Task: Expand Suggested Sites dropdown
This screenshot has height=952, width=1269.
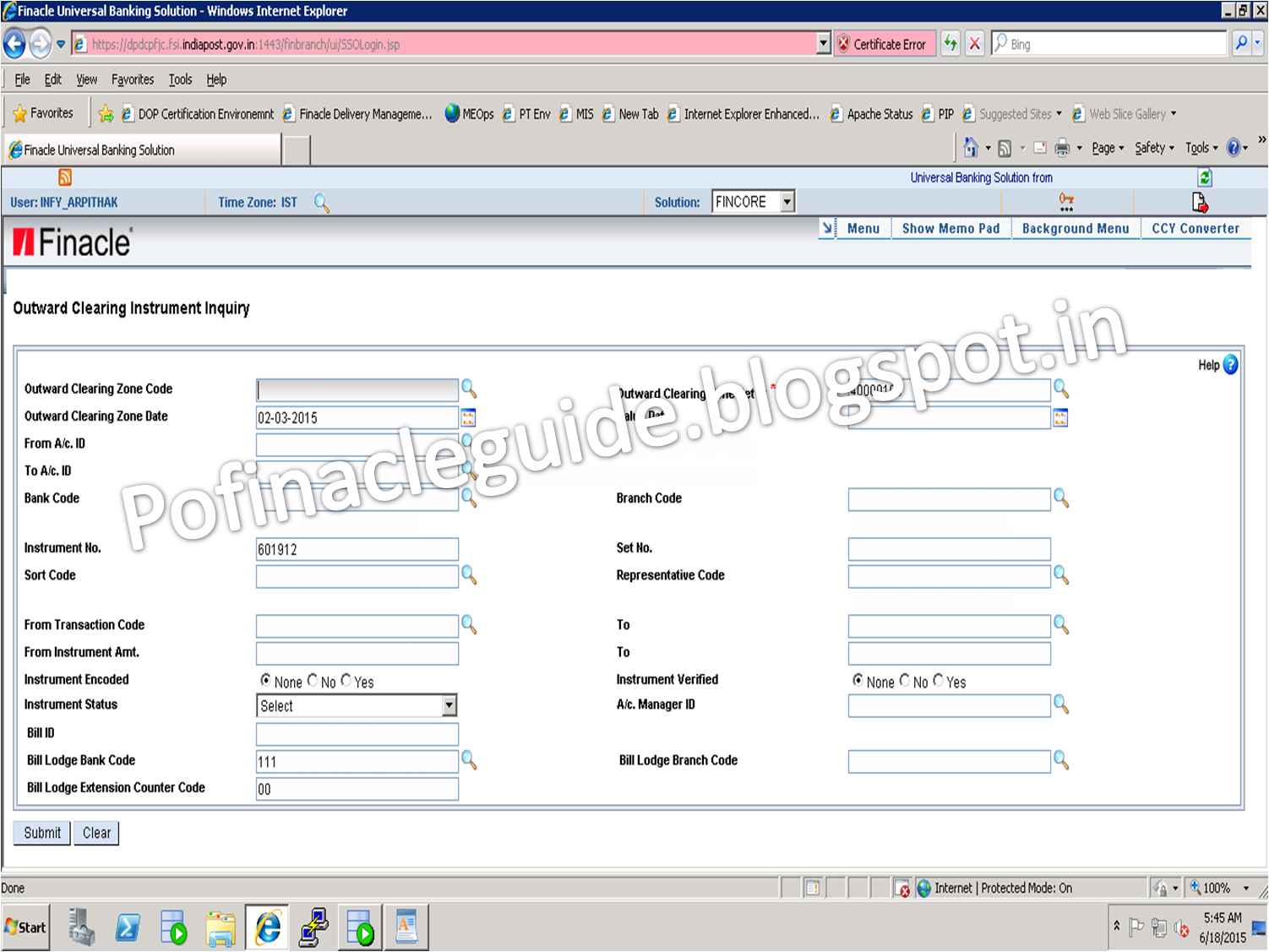Action: (x=1059, y=113)
